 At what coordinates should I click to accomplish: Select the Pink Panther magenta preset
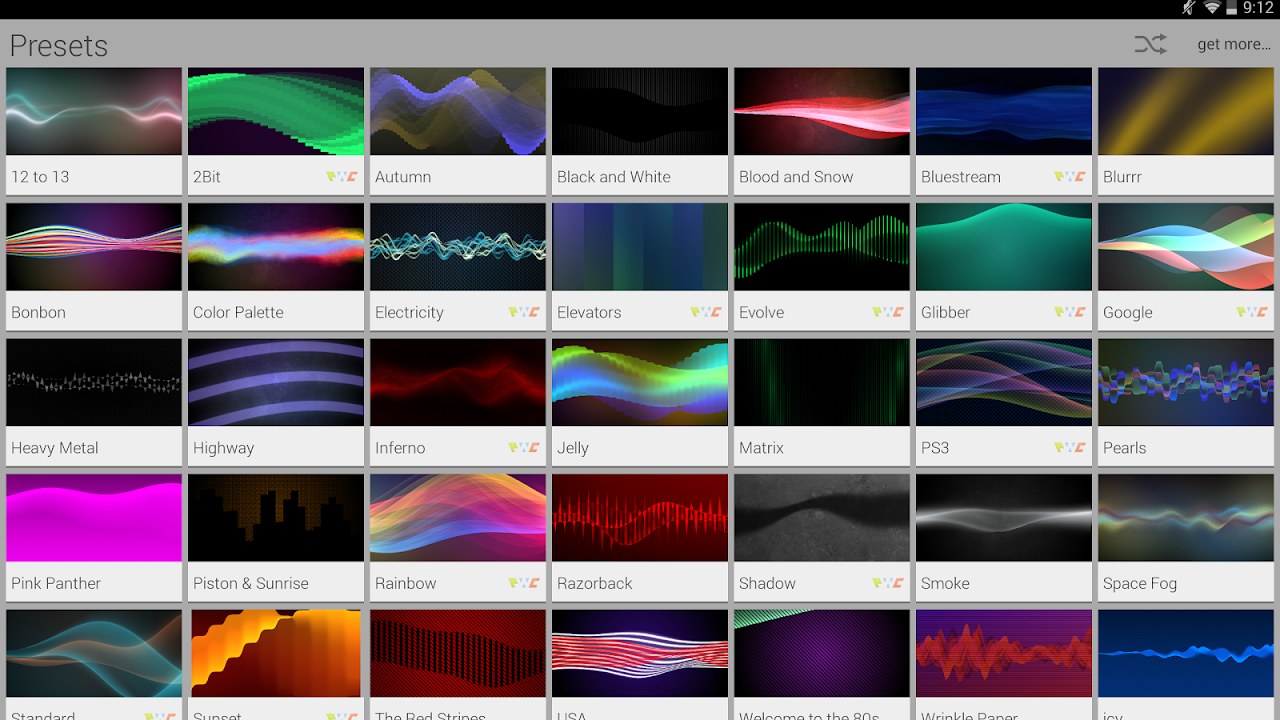[94, 518]
